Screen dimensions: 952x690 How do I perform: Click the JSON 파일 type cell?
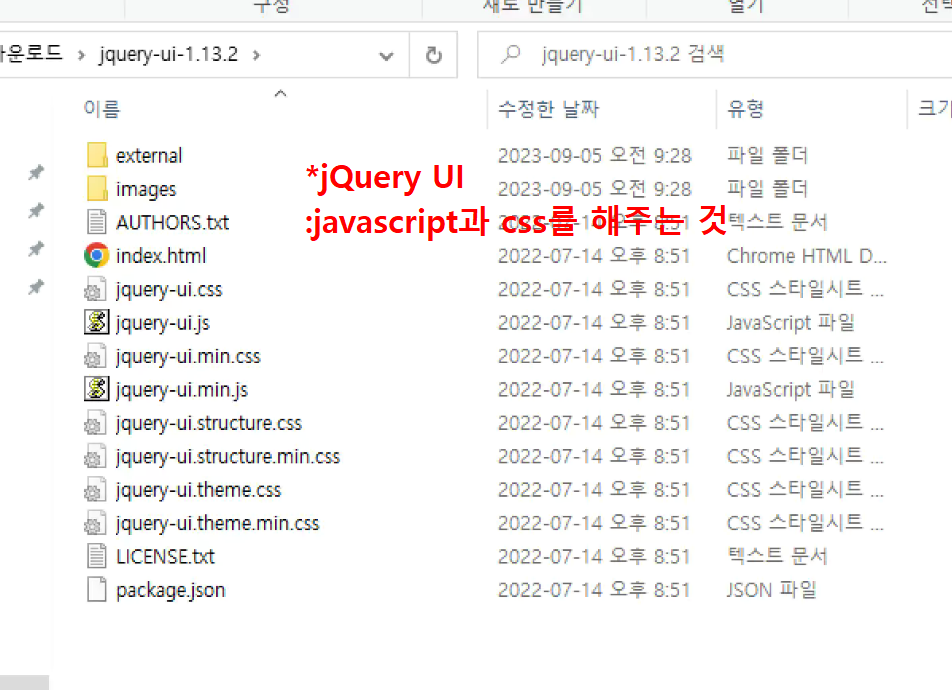pos(772,590)
